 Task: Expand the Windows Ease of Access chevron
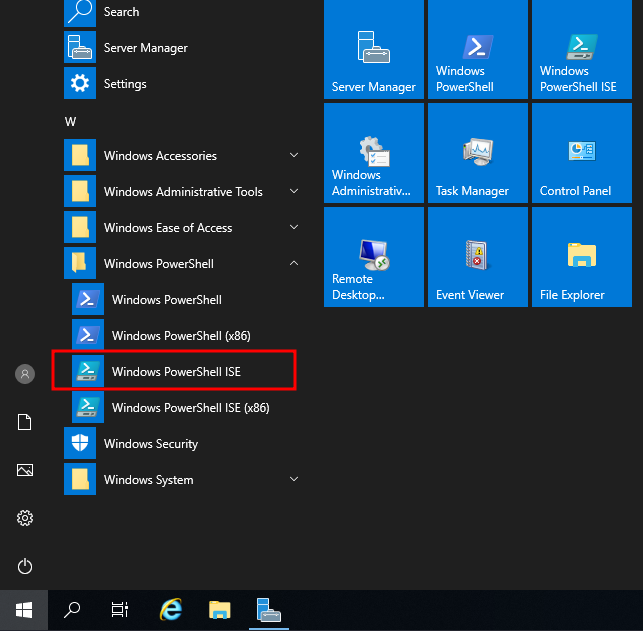click(294, 228)
